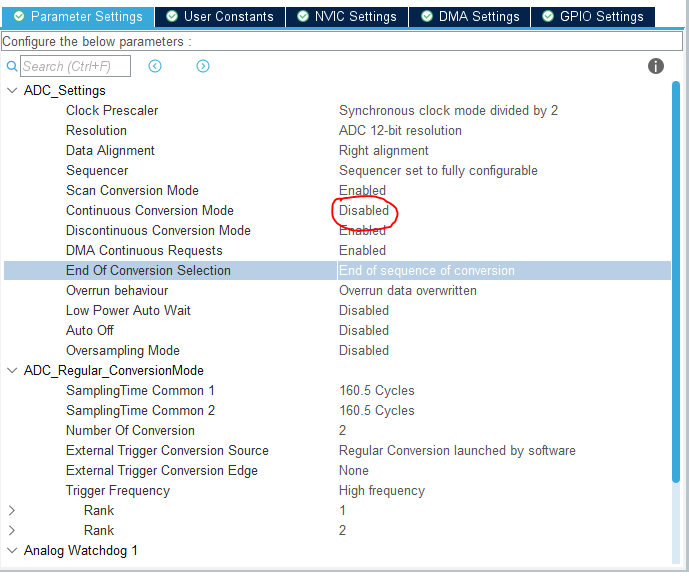Open Clock Prescaler value dropdown

coord(448,111)
